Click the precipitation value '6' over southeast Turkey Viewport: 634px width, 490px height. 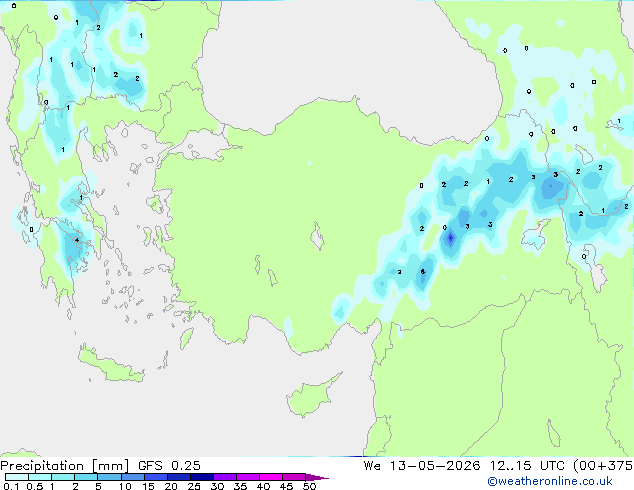pos(423,271)
